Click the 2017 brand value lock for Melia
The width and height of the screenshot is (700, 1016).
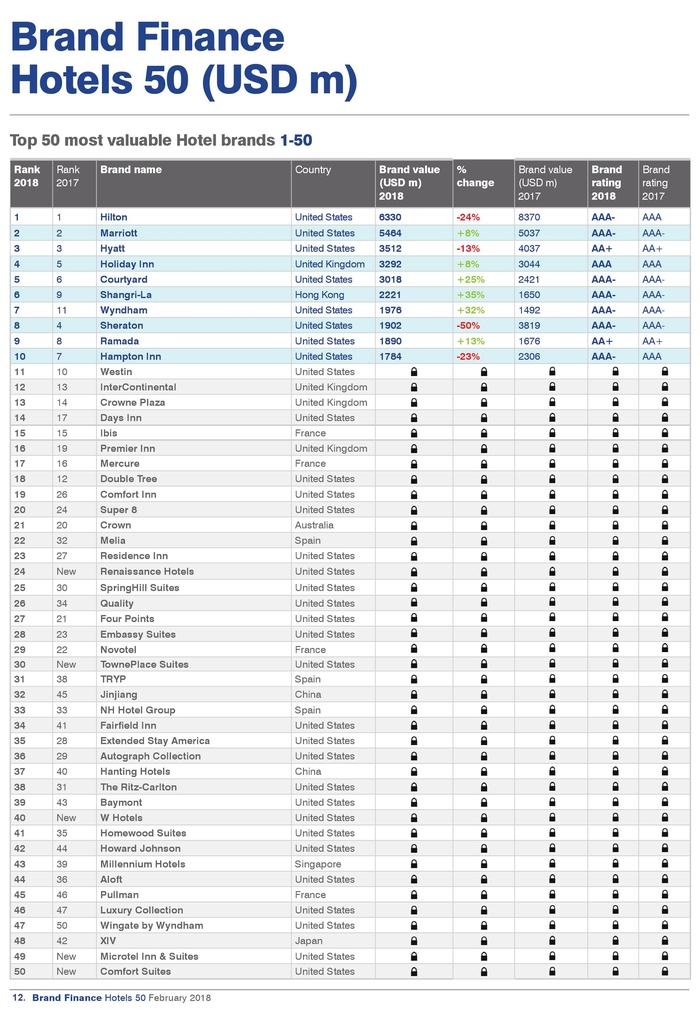click(x=552, y=540)
